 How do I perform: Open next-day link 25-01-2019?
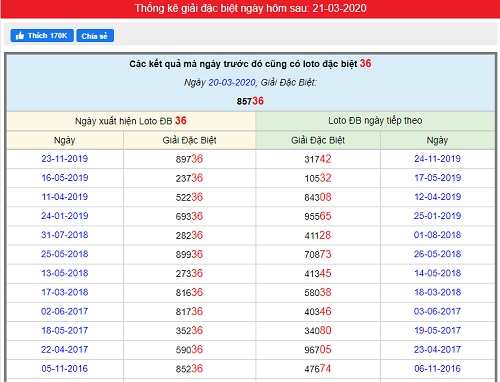[x=437, y=216]
